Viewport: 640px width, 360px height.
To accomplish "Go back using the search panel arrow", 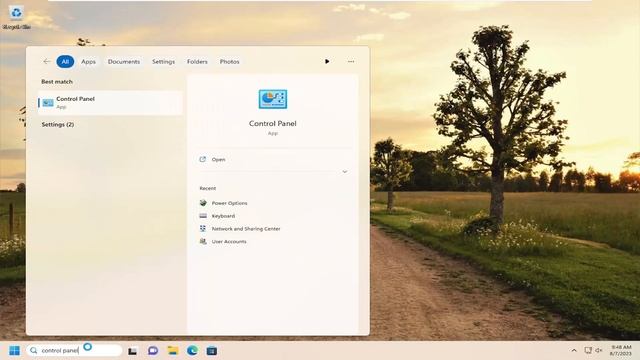I will tap(47, 62).
